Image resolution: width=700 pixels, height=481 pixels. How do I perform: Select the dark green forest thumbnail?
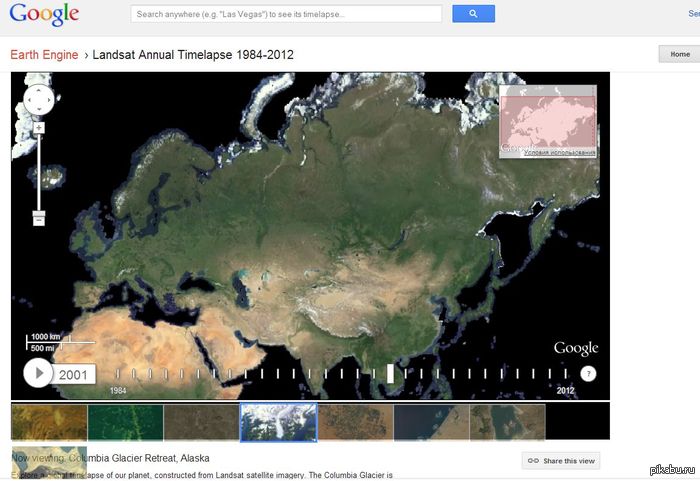tap(125, 422)
